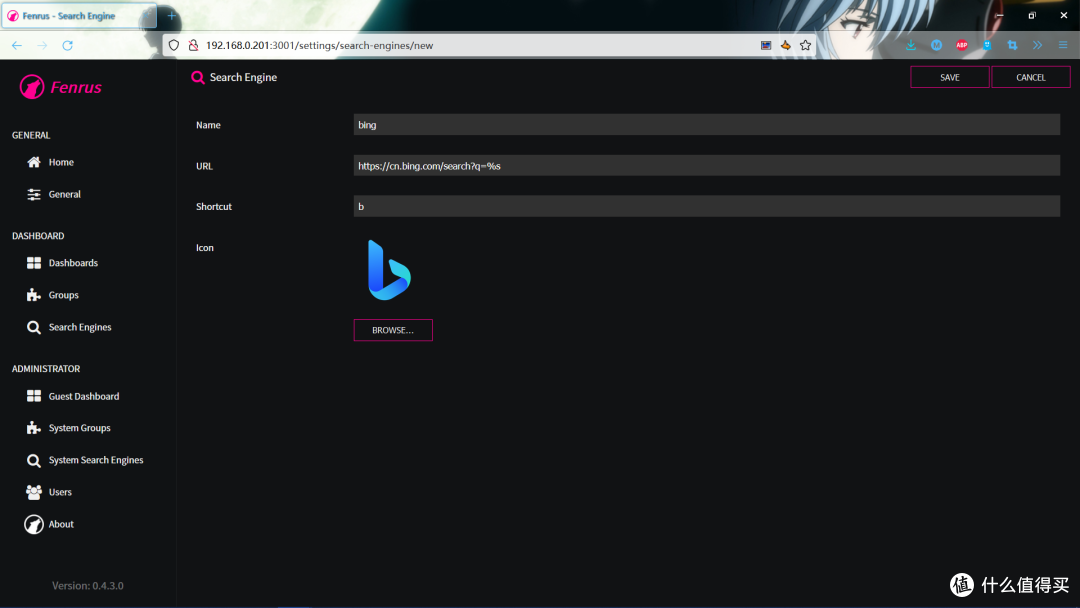Screen dimensions: 1080x608
Task: Click the Fenrus wolf logo
Action: pyautogui.click(x=31, y=87)
